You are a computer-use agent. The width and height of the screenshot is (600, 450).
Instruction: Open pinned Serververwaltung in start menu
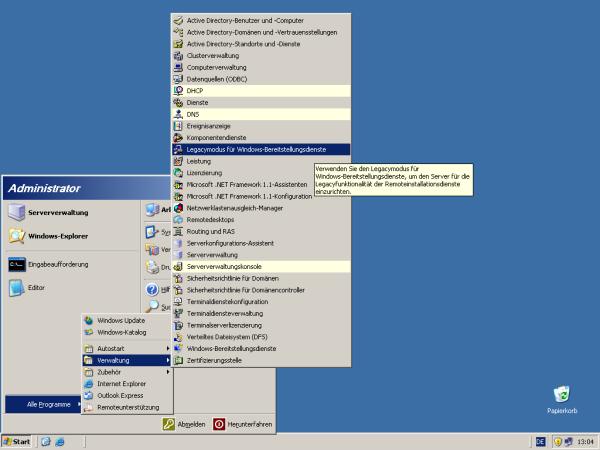tap(72, 213)
